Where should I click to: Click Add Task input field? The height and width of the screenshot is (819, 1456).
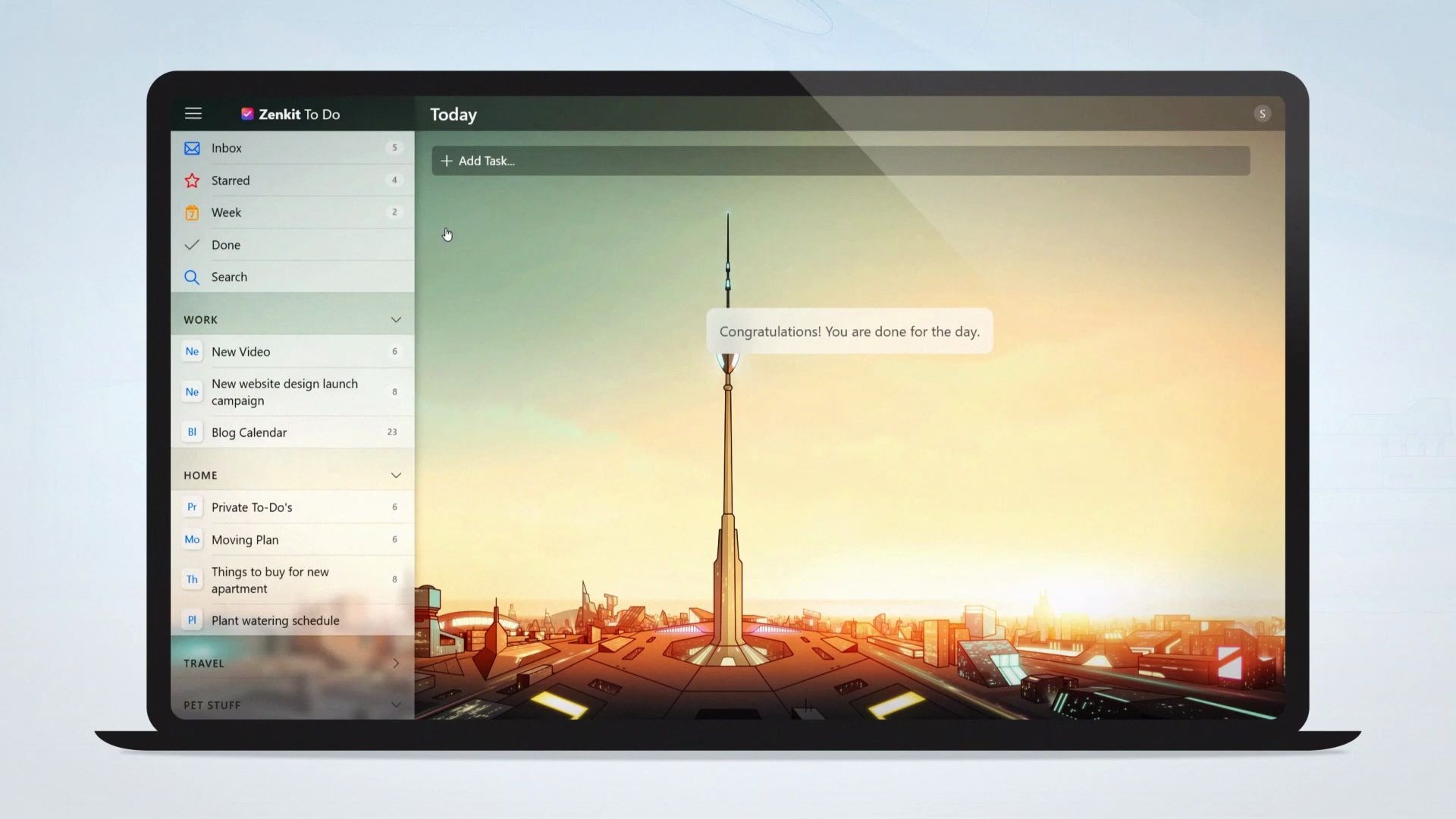click(840, 160)
